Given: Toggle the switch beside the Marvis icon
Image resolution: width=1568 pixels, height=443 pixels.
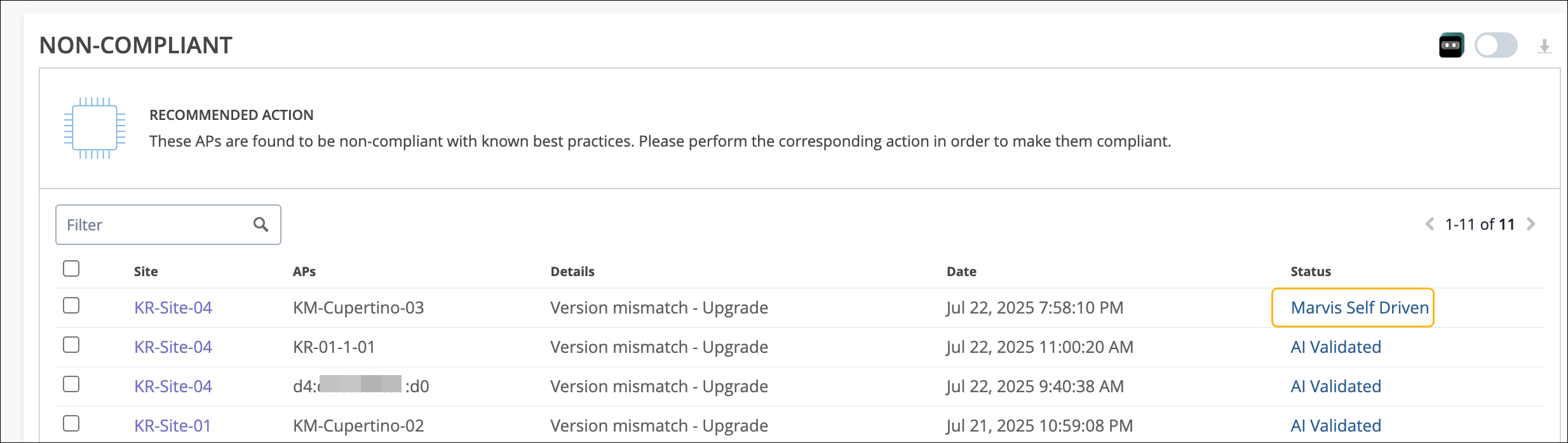Looking at the screenshot, I should tap(1496, 46).
